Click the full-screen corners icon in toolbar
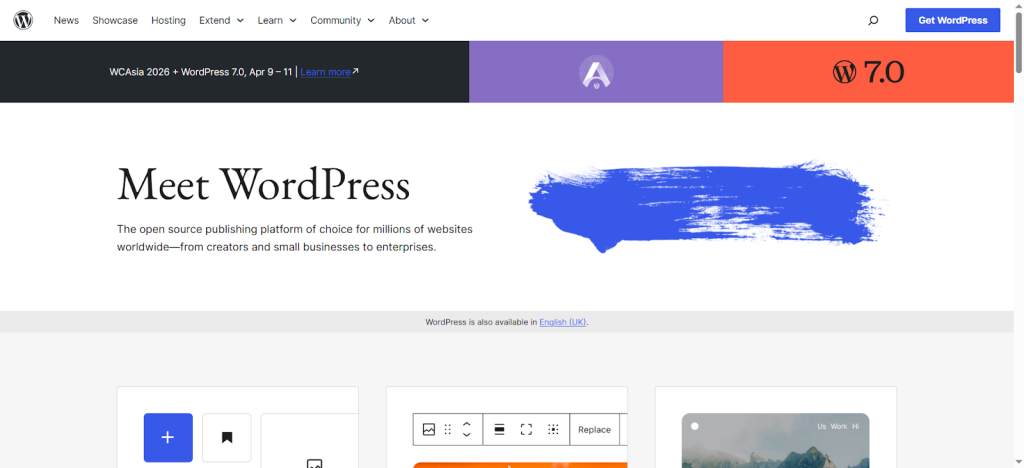 pos(526,429)
